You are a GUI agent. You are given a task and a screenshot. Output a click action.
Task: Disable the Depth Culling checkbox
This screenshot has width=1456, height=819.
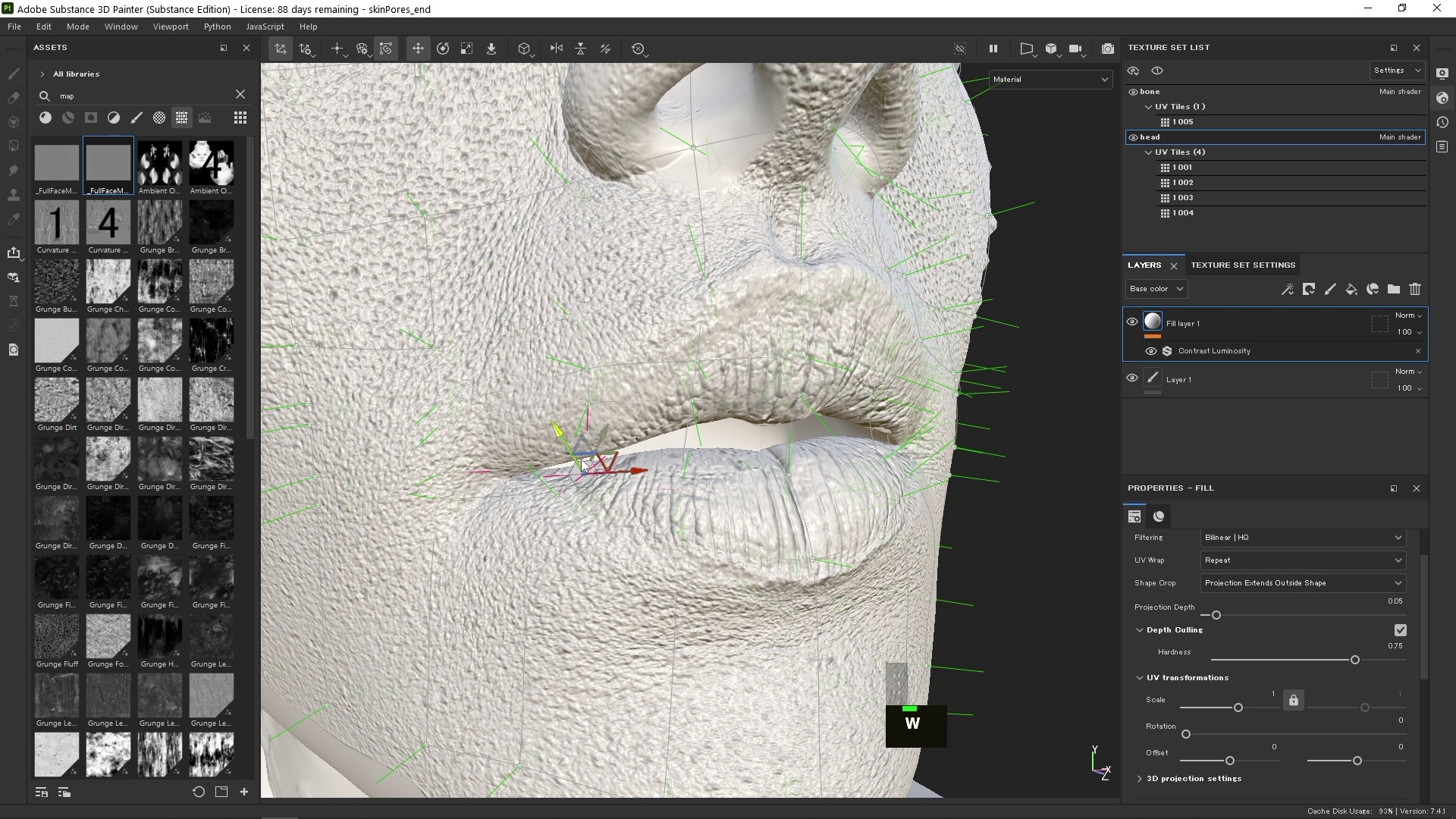pyautogui.click(x=1400, y=630)
